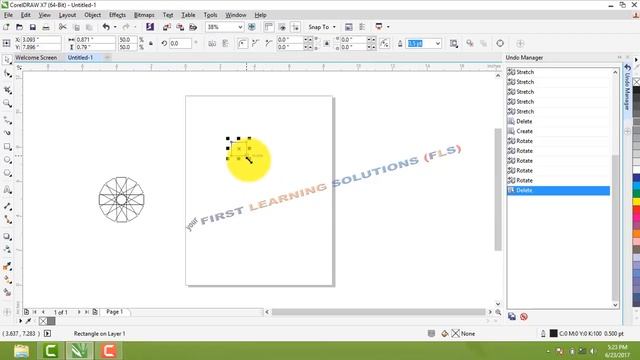This screenshot has height=360, width=640.
Task: Click the no-color X swatch in palette
Action: coord(636,82)
